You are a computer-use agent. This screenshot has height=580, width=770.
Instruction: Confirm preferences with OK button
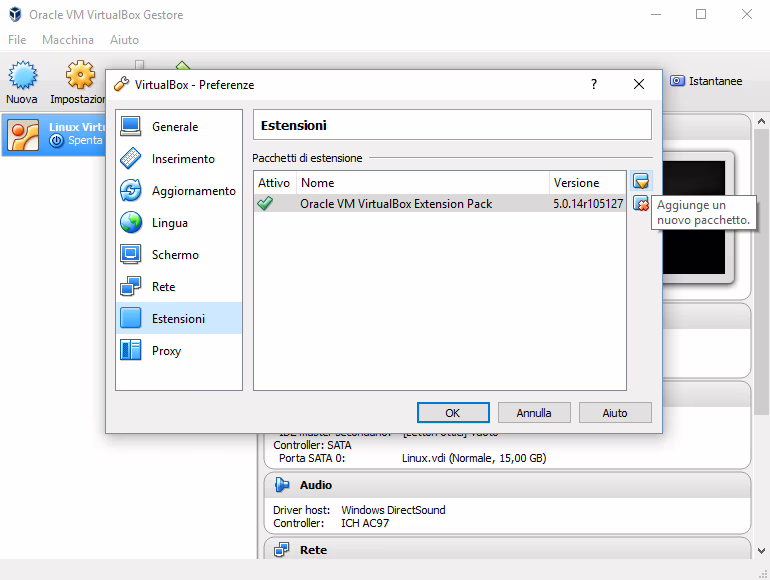453,413
